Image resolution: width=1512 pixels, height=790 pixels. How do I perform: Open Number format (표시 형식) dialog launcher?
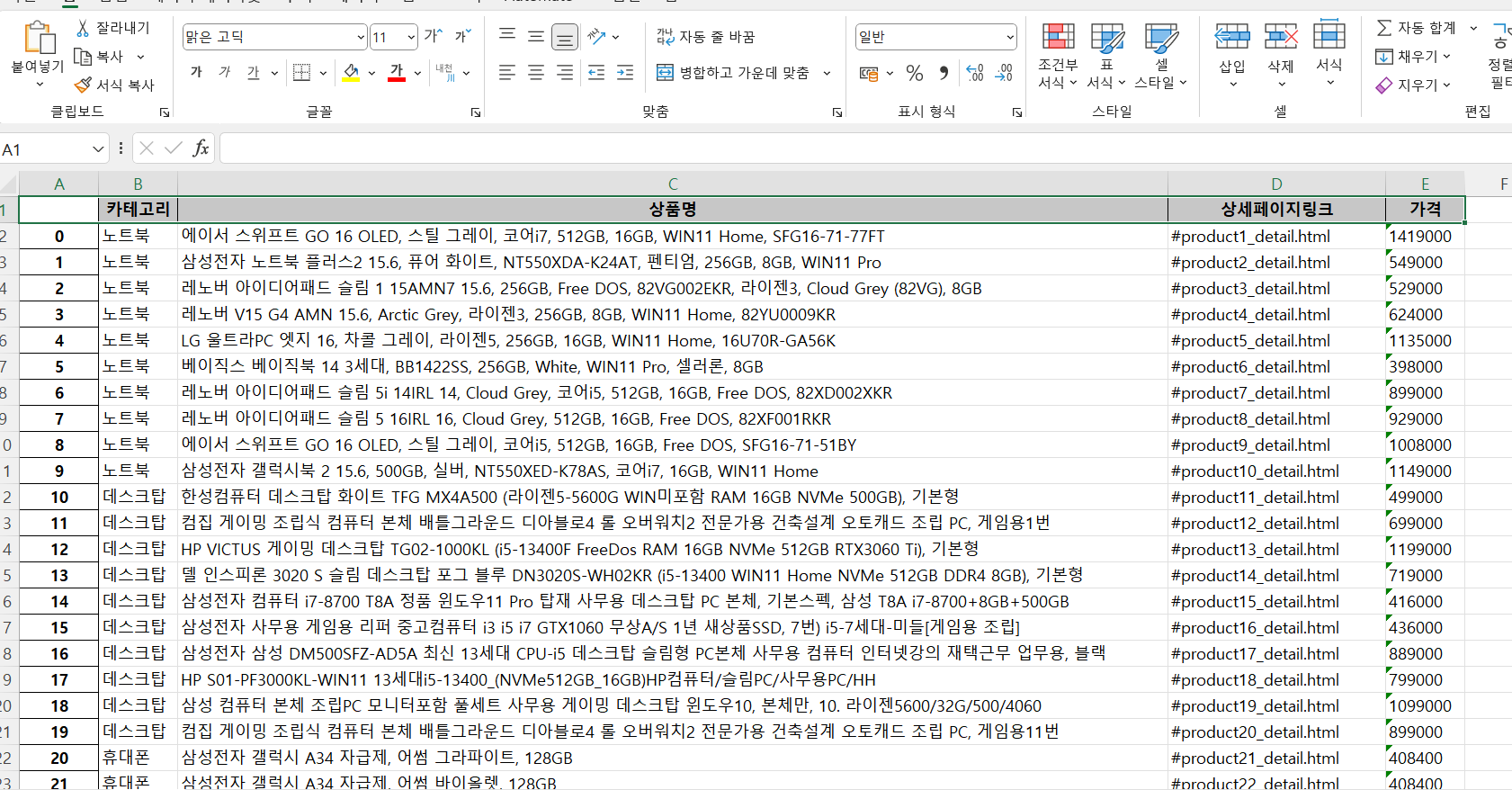pyautogui.click(x=1017, y=112)
